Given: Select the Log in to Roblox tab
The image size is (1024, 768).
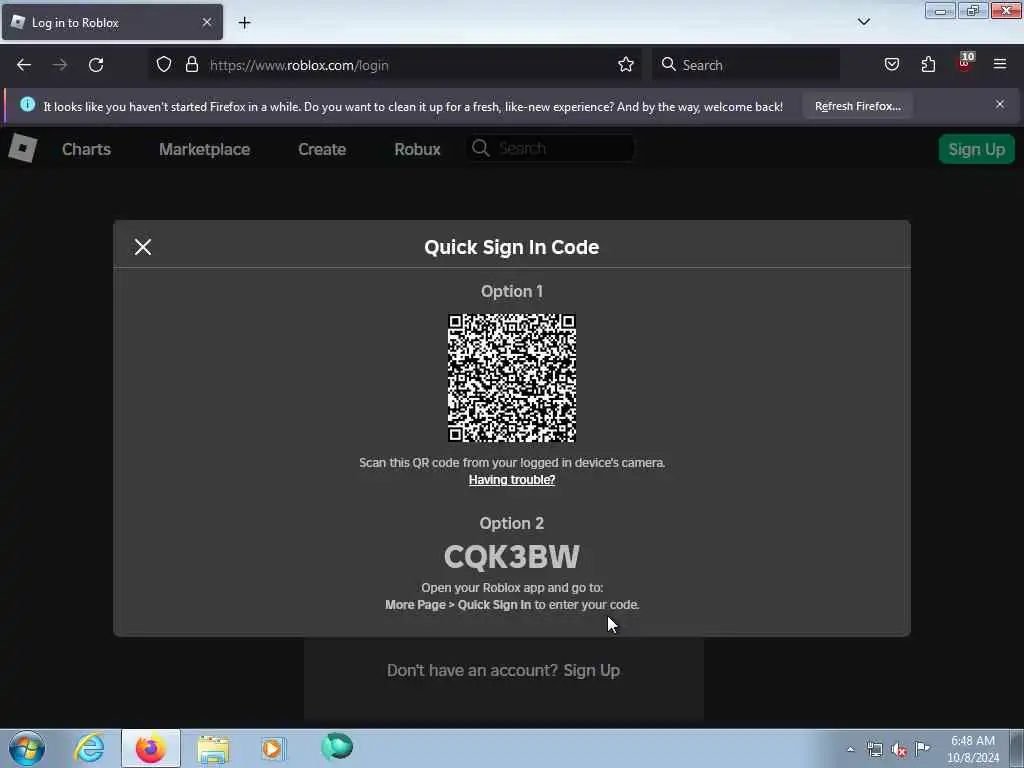Looking at the screenshot, I should 112,22.
